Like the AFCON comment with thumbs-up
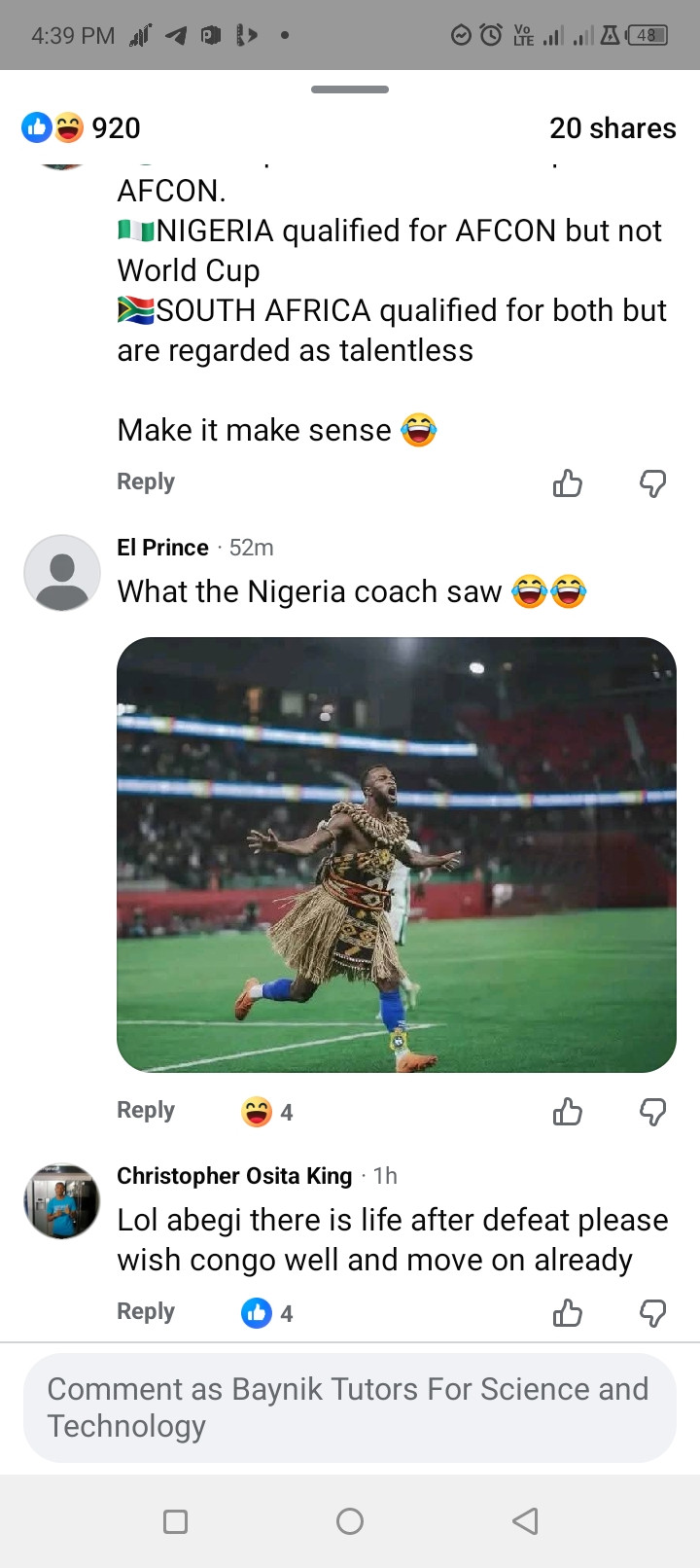 (x=568, y=482)
